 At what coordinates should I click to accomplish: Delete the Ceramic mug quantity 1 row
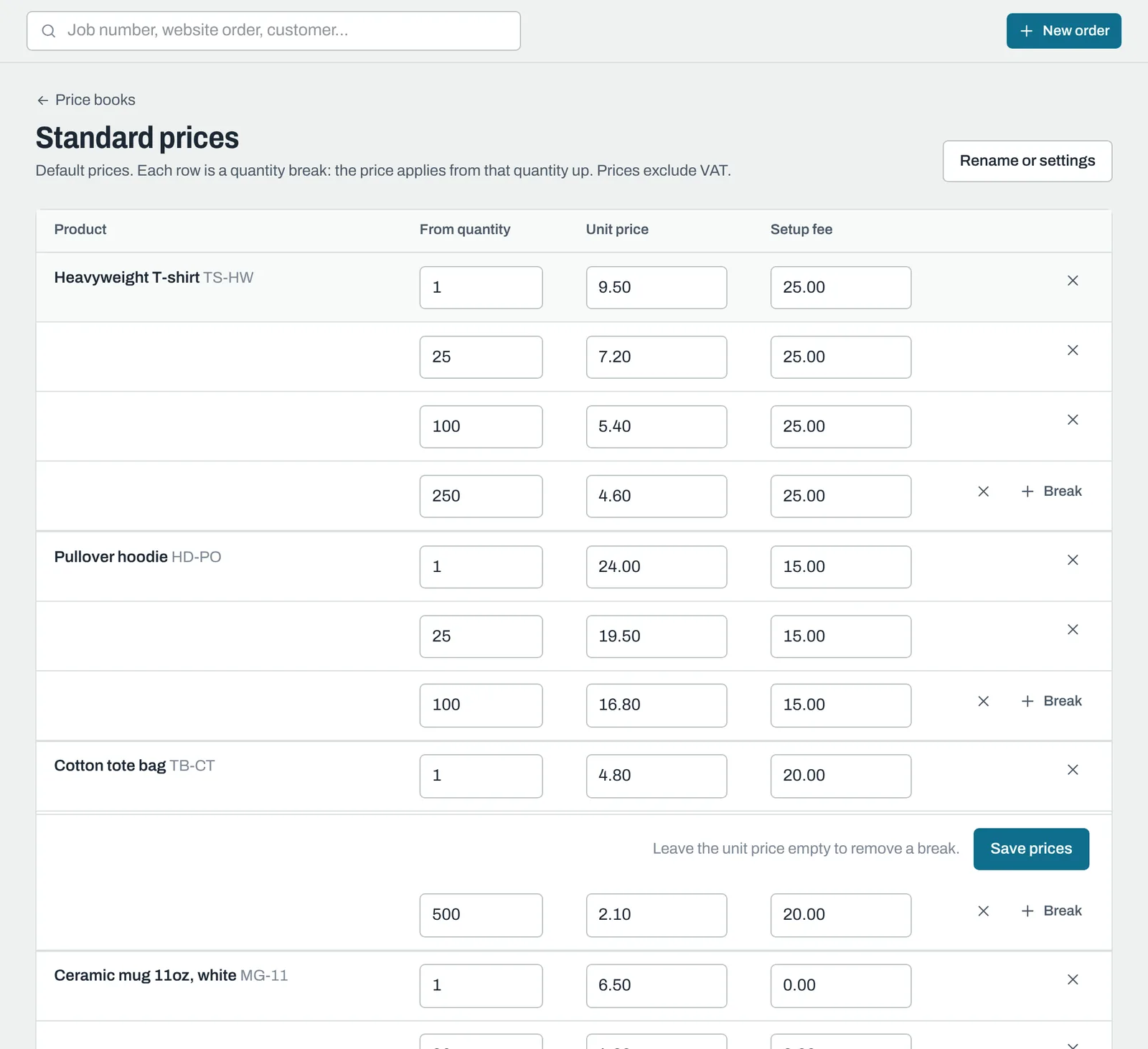1073,979
